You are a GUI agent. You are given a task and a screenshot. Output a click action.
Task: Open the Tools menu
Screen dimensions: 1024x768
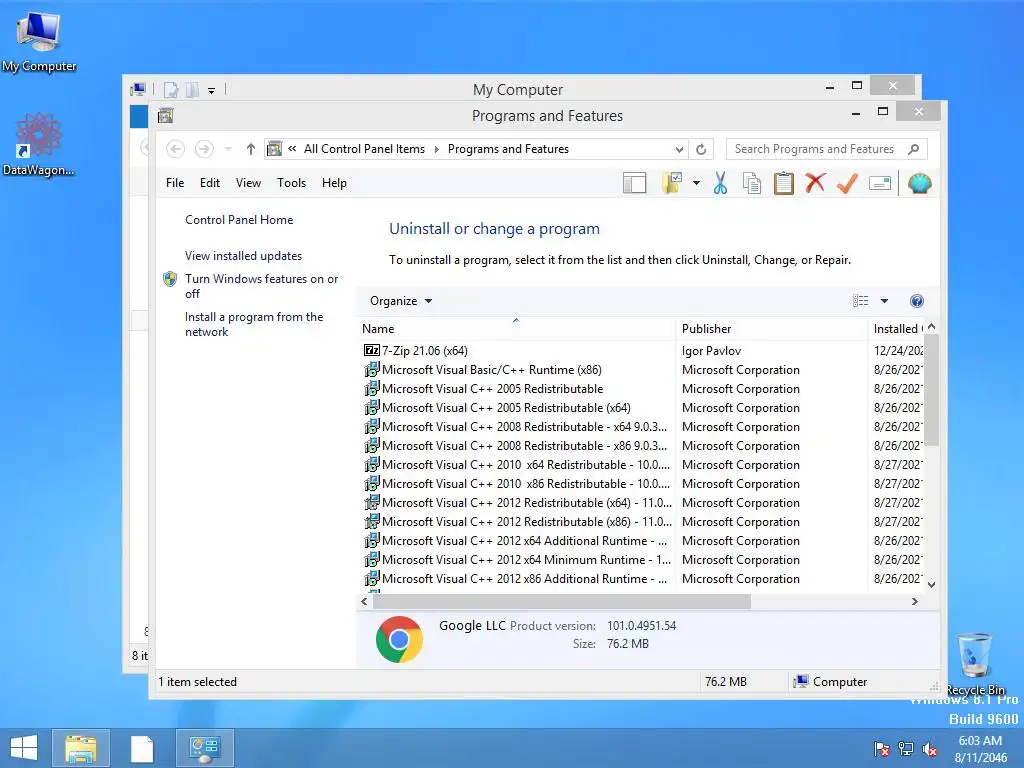tap(291, 183)
